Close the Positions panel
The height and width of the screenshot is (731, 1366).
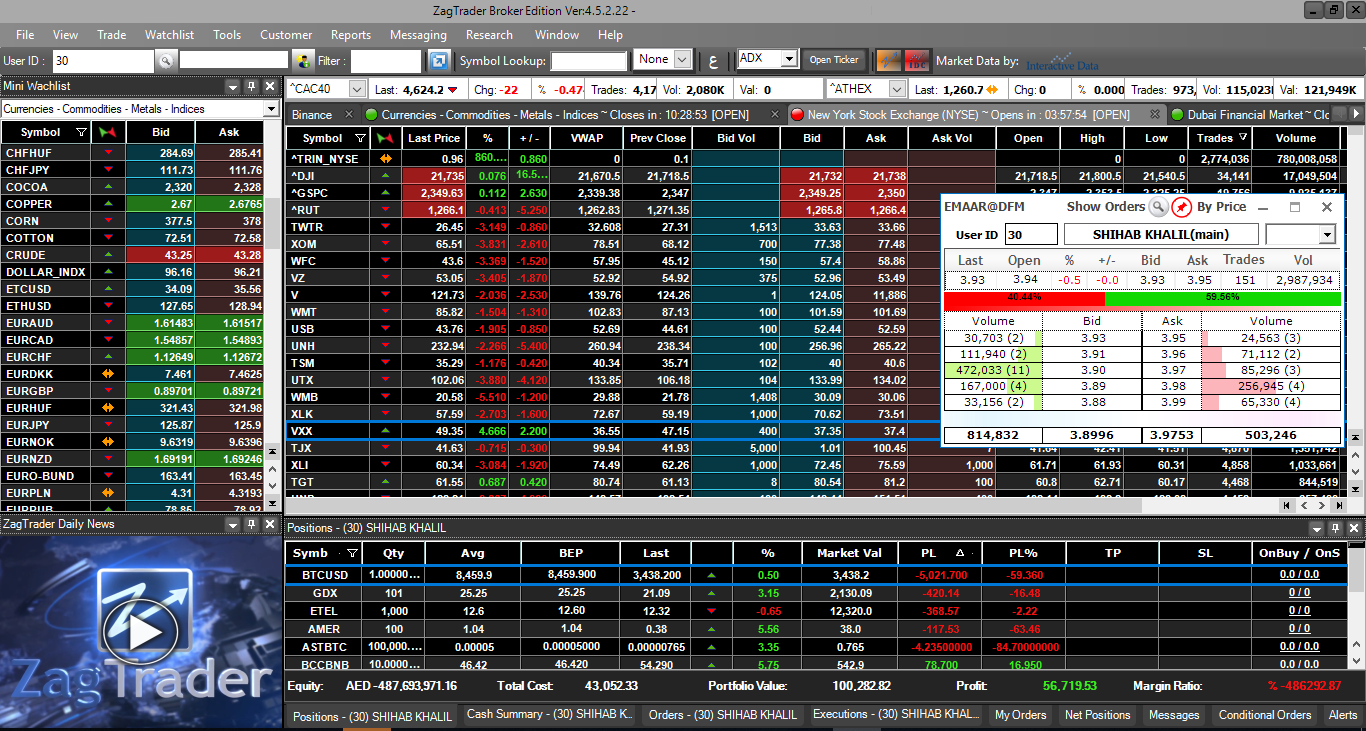click(1355, 528)
